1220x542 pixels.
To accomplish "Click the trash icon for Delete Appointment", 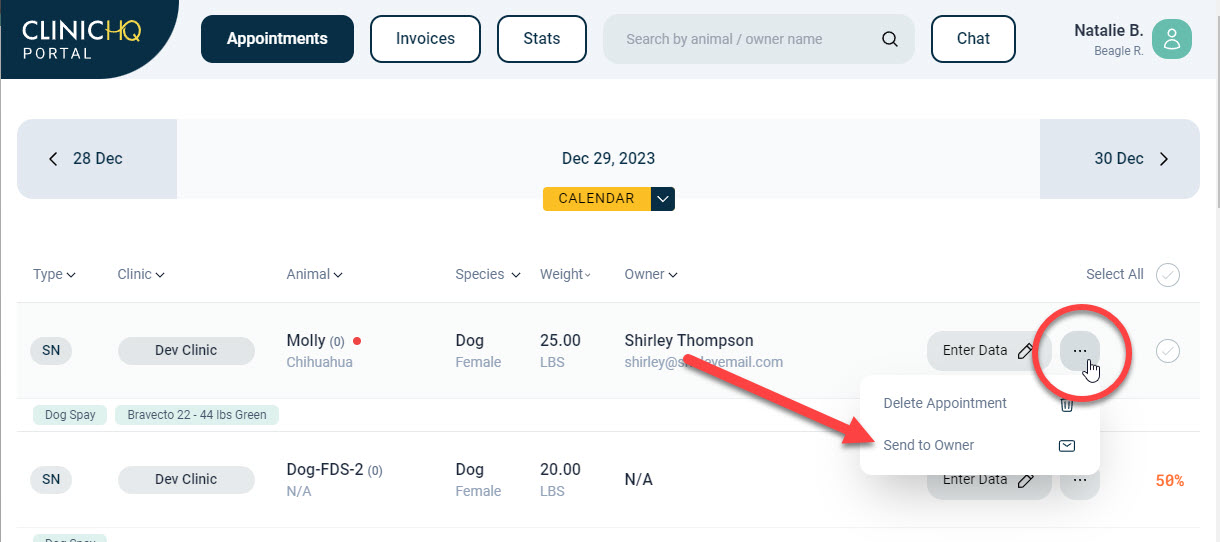I will 1067,404.
